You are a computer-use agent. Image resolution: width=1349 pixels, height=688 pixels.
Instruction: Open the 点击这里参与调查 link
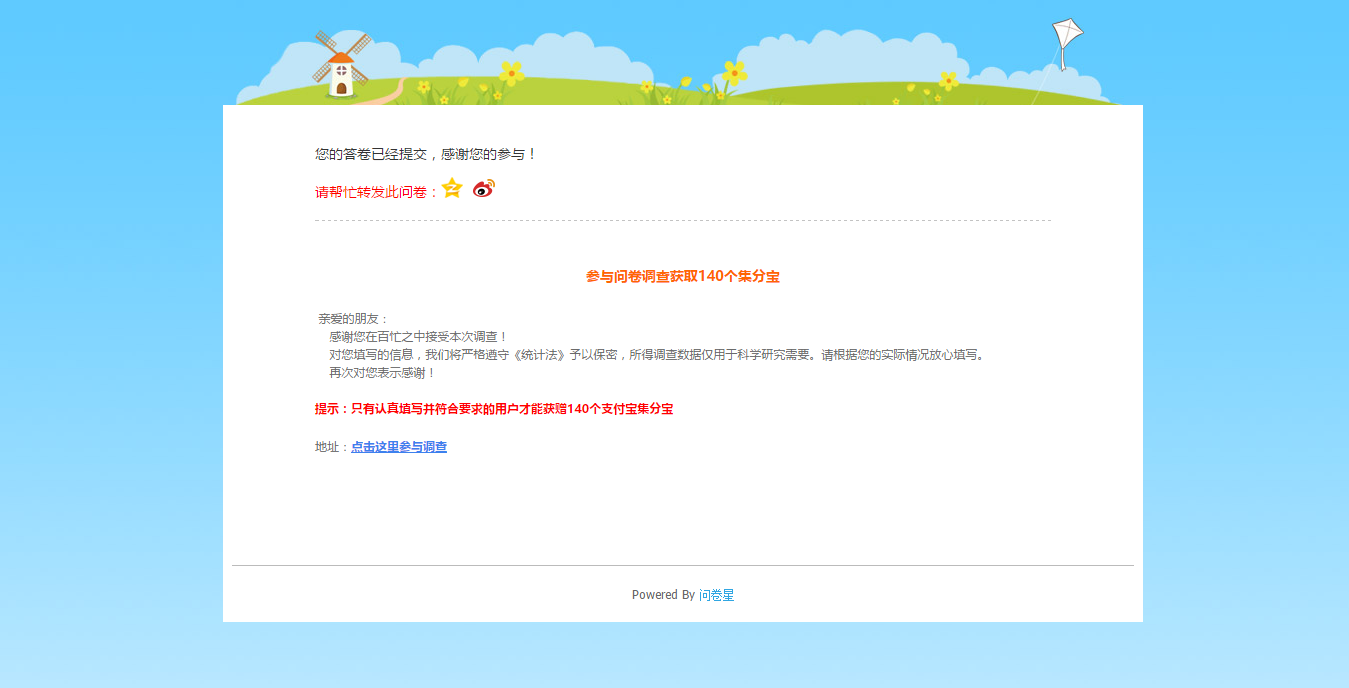[398, 446]
